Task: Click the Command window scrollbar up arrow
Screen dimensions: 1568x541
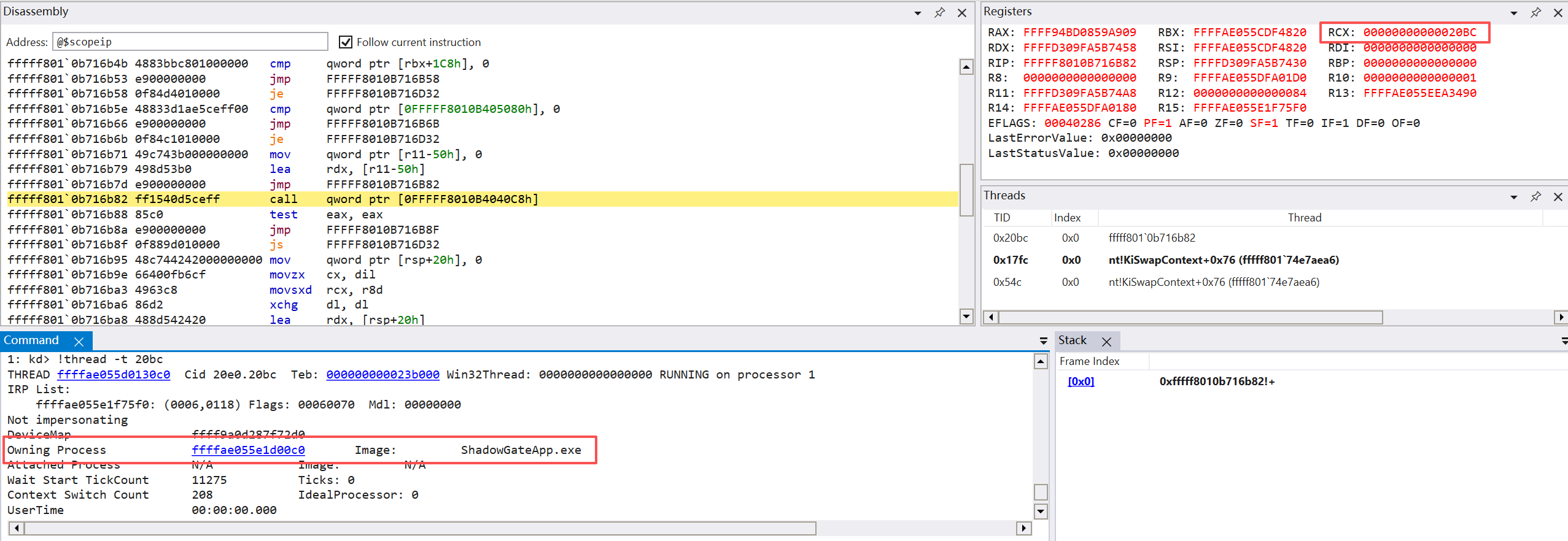Action: [x=1041, y=361]
